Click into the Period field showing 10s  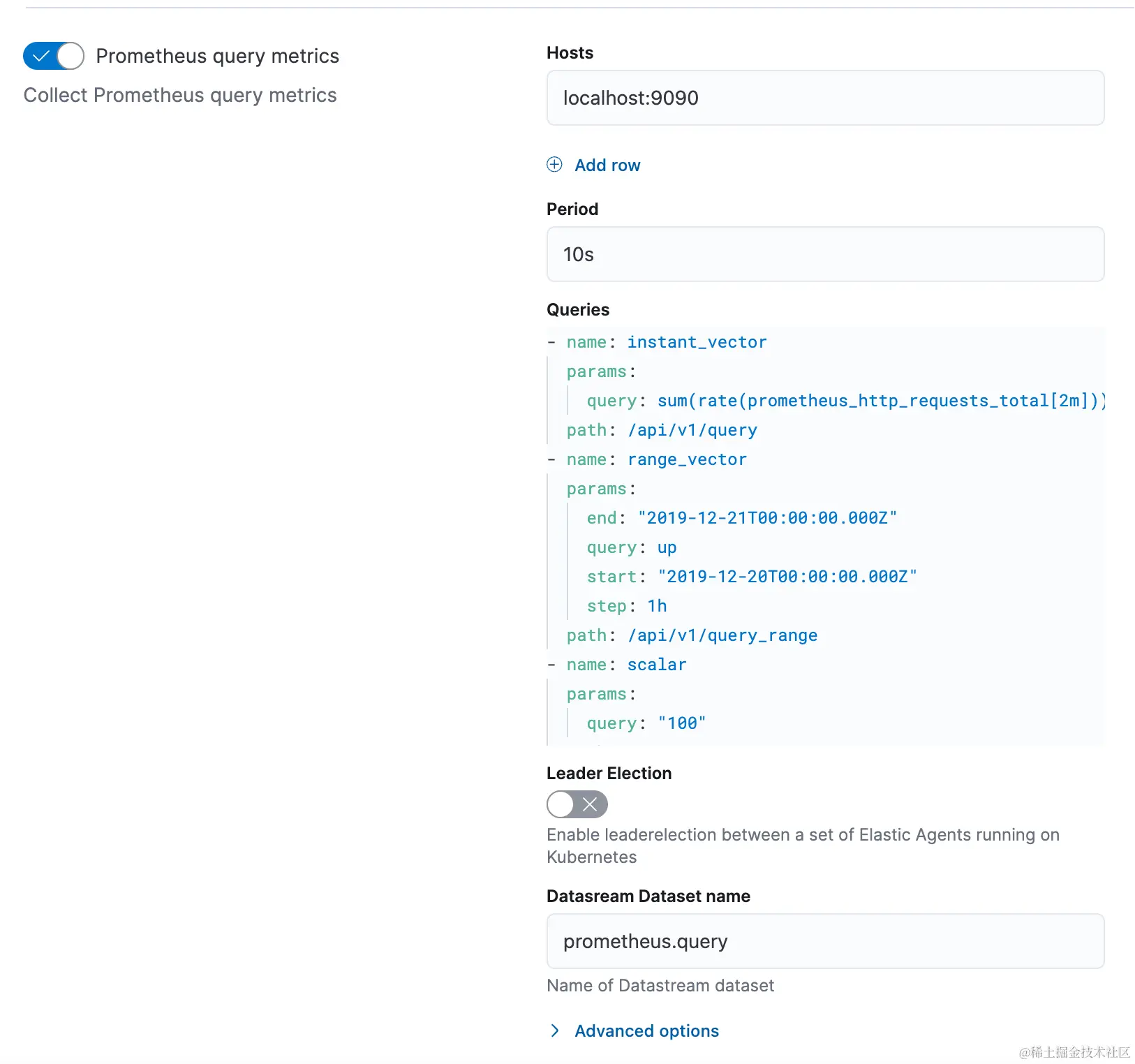825,254
